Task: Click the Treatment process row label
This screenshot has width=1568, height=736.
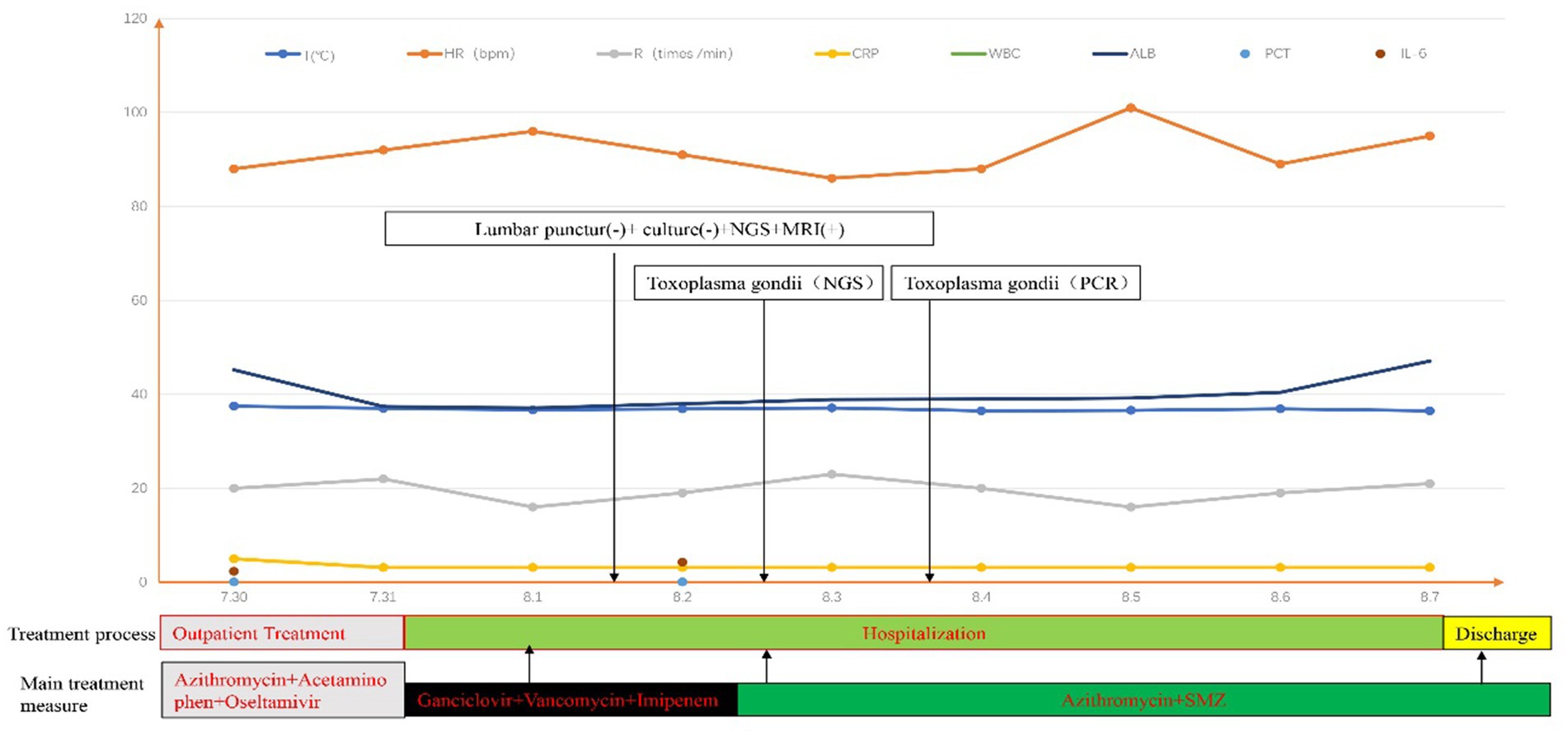Action: [x=82, y=634]
